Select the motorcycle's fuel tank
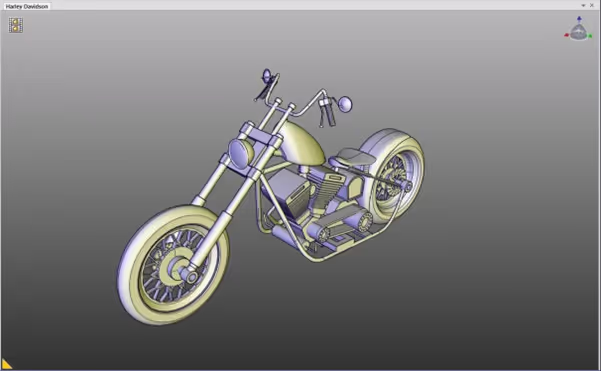This screenshot has width=601, height=371. tap(303, 144)
